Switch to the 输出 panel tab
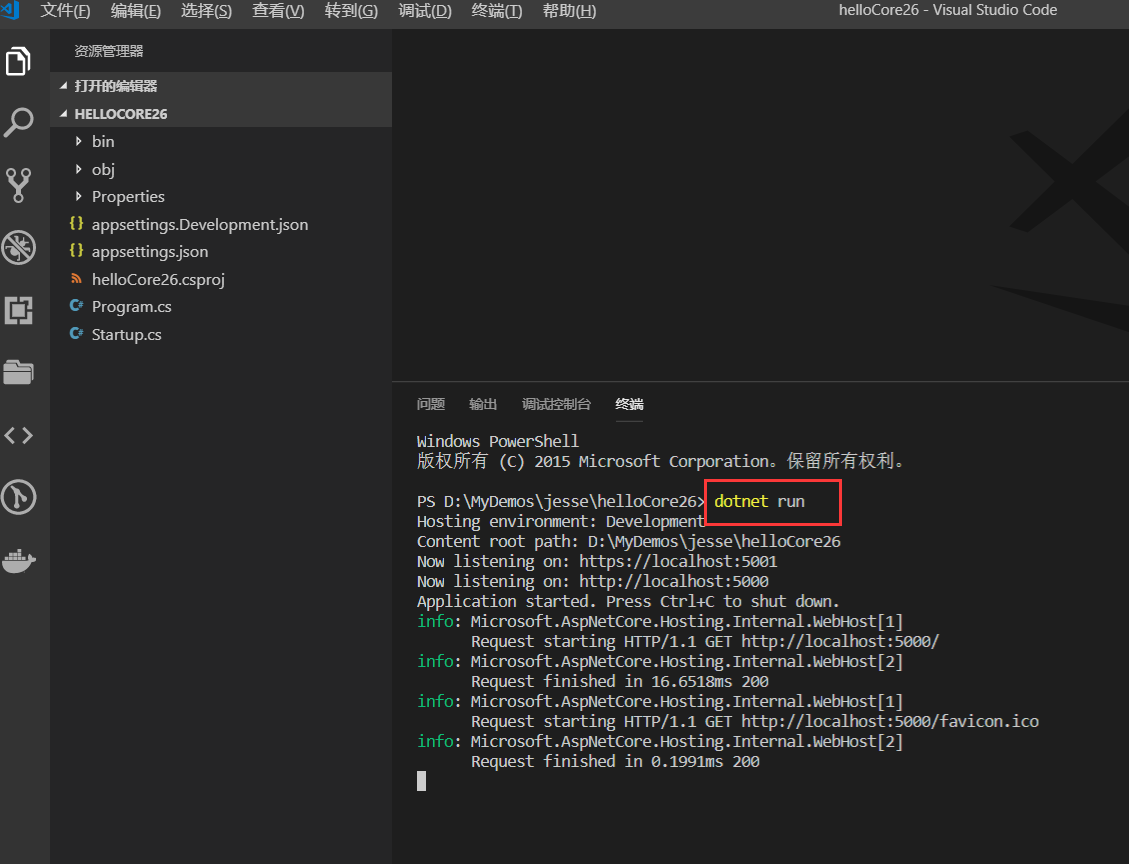Viewport: 1129px width, 864px height. [x=483, y=404]
